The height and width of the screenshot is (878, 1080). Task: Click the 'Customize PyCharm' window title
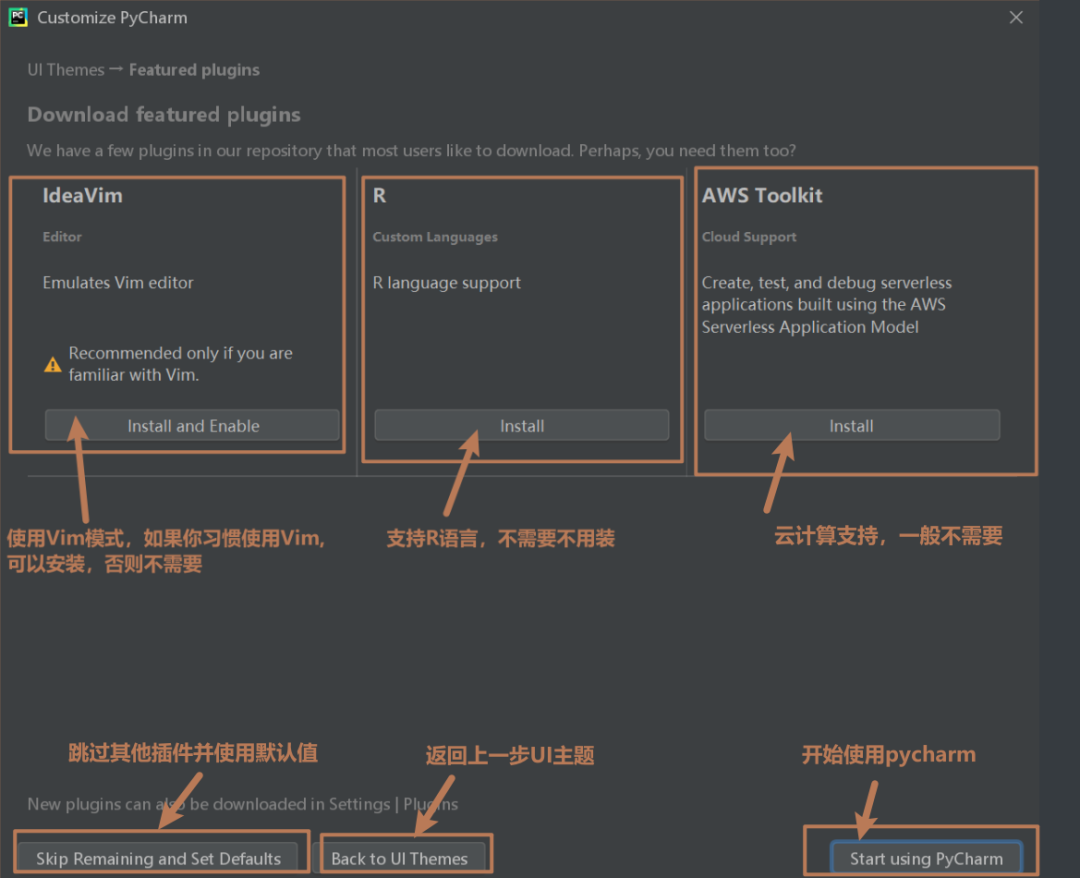112,18
